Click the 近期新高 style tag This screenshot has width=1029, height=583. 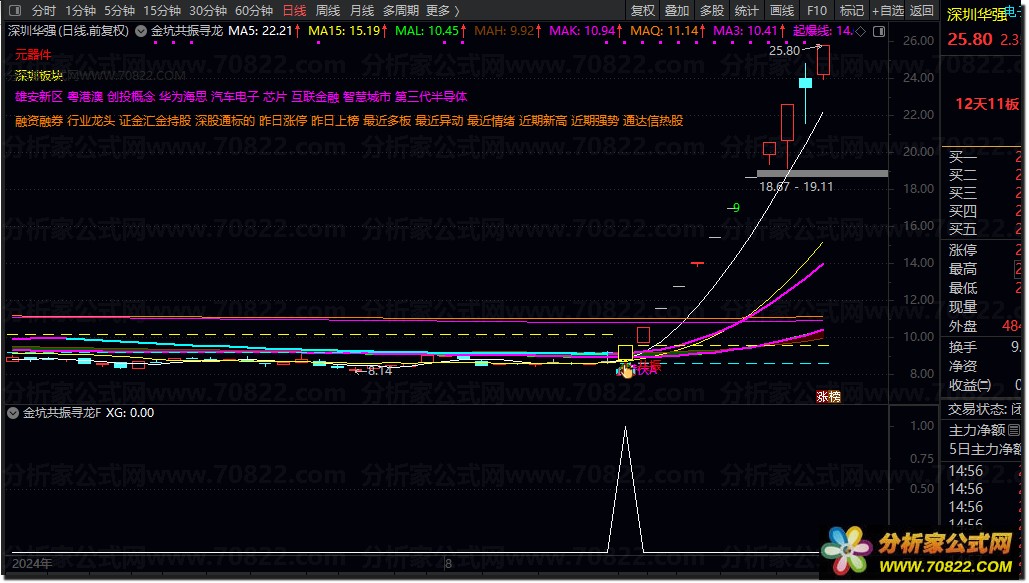coord(543,121)
